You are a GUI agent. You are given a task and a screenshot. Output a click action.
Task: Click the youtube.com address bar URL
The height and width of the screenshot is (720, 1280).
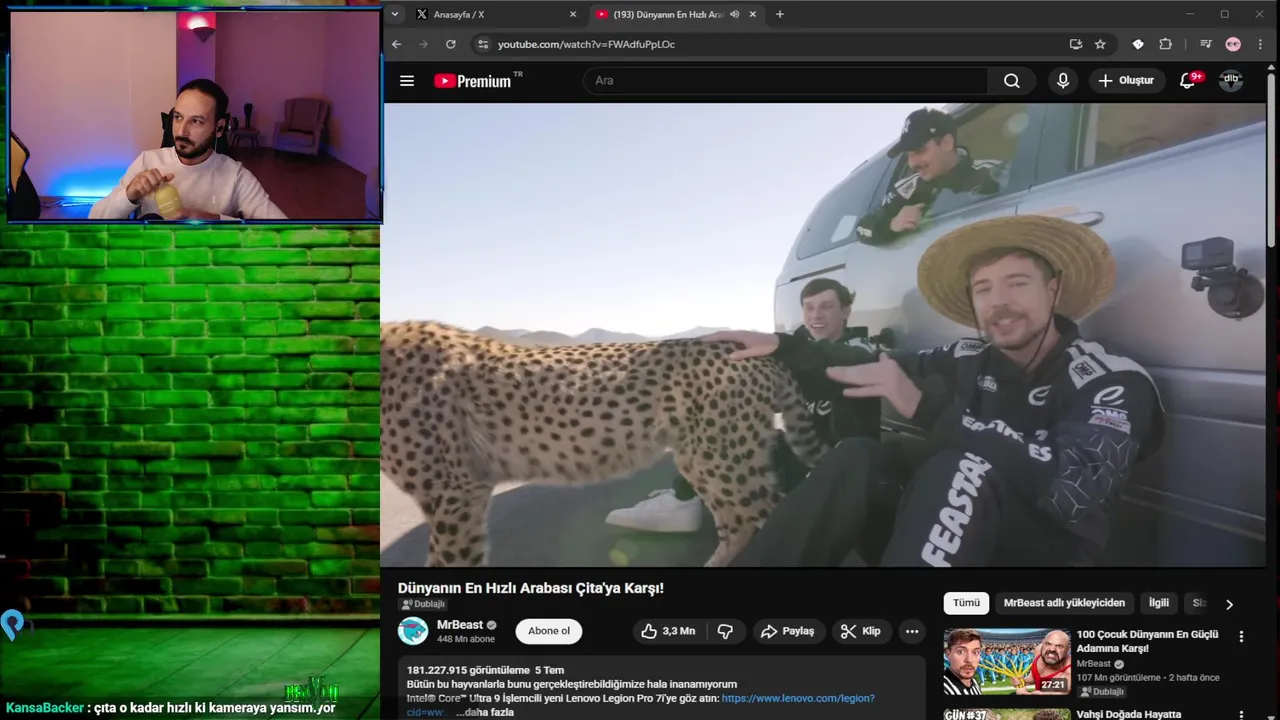(586, 44)
